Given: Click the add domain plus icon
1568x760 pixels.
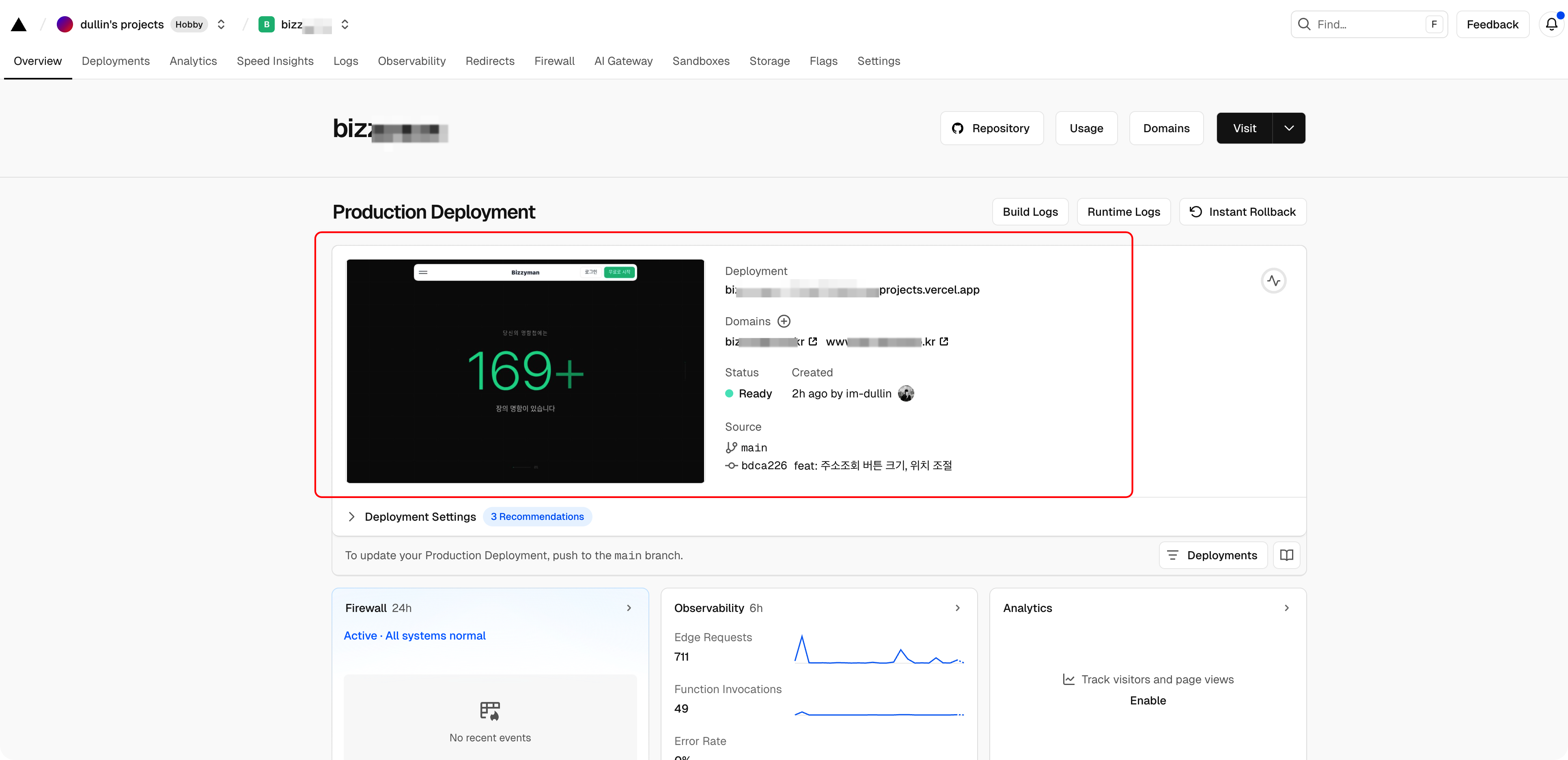Looking at the screenshot, I should 784,321.
